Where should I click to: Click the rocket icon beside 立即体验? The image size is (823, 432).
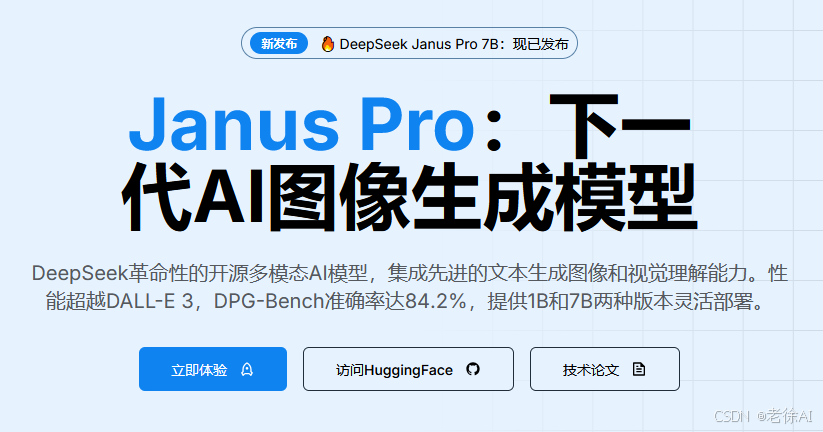247,370
